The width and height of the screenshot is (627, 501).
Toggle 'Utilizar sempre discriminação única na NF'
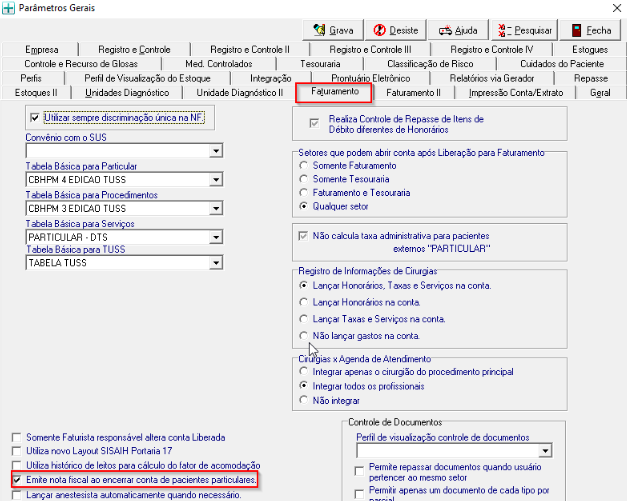35,118
